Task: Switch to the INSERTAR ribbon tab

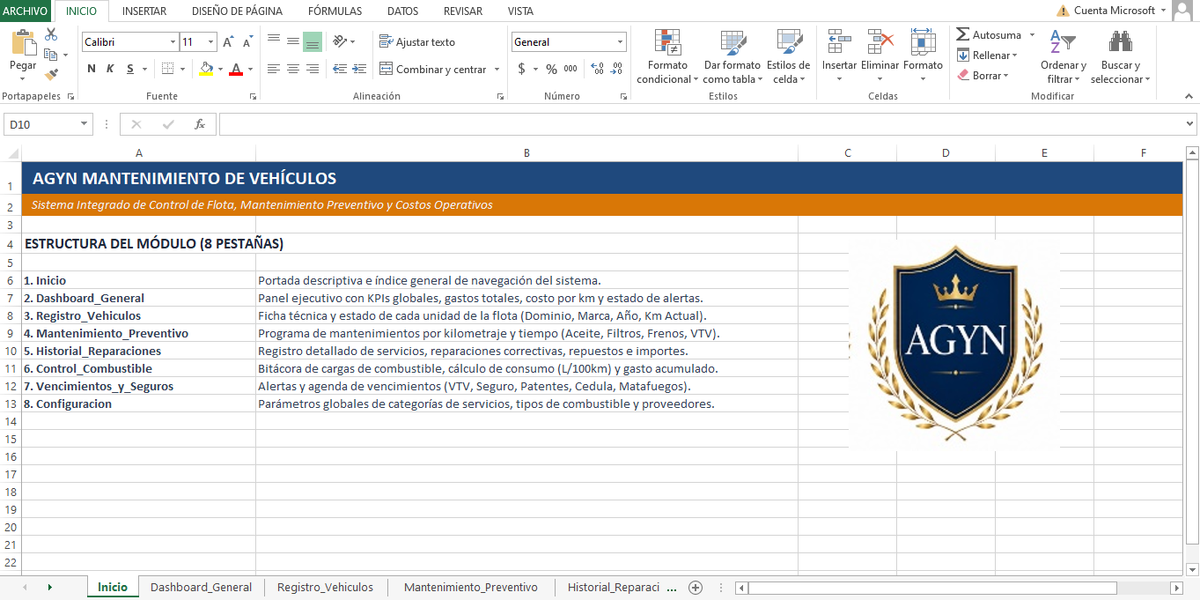Action: pyautogui.click(x=144, y=11)
